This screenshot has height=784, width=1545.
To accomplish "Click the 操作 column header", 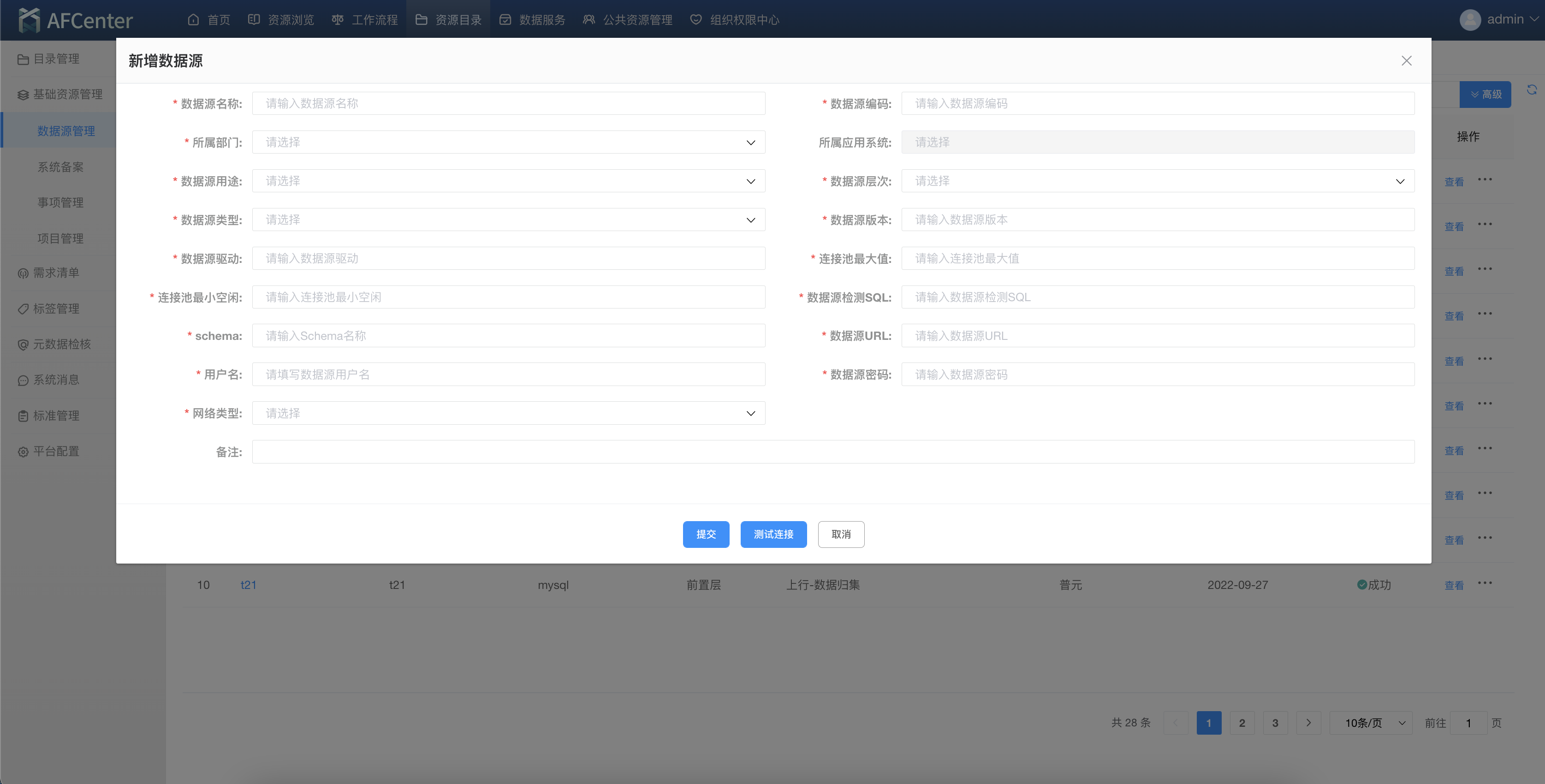I will pos(1468,137).
